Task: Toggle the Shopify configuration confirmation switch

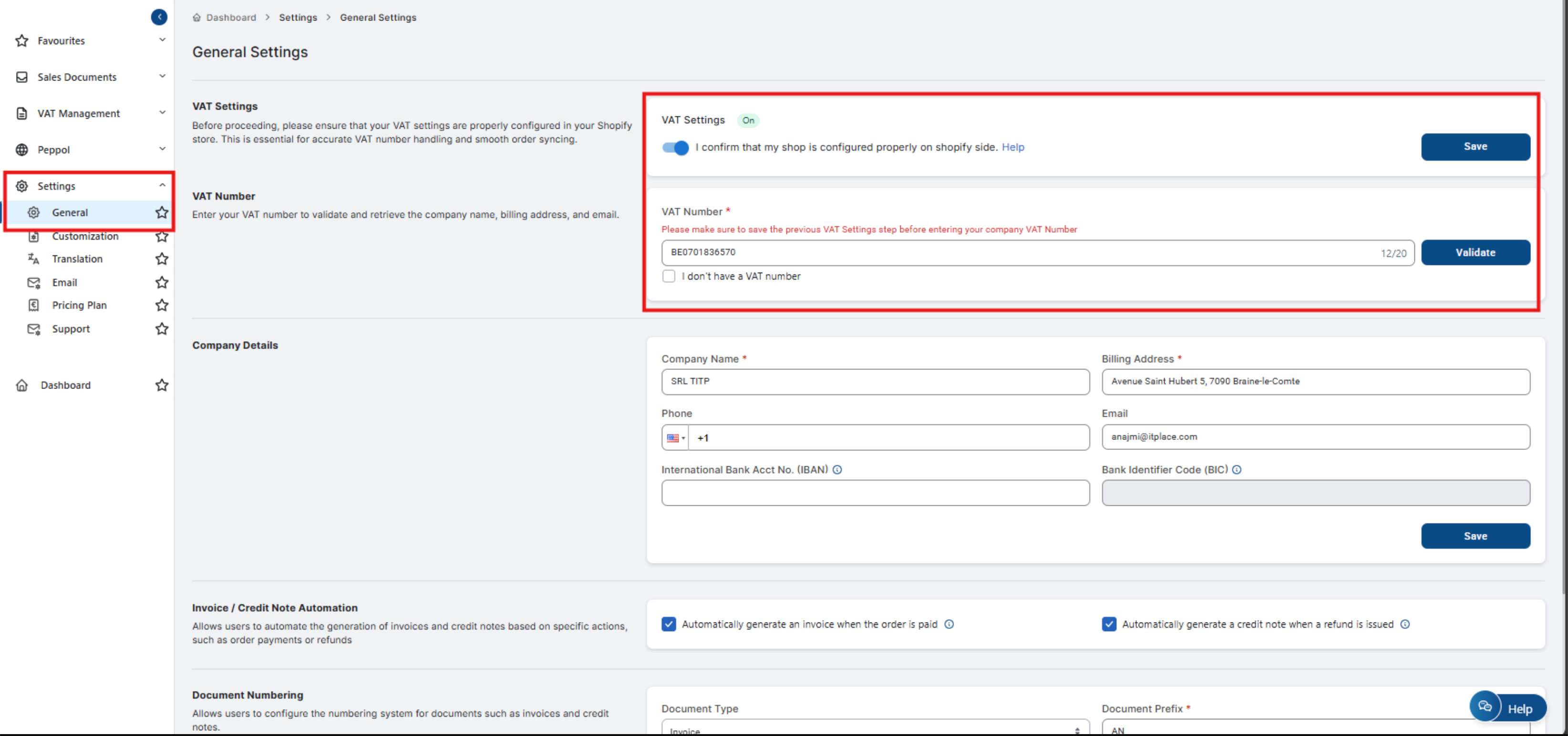Action: [675, 148]
